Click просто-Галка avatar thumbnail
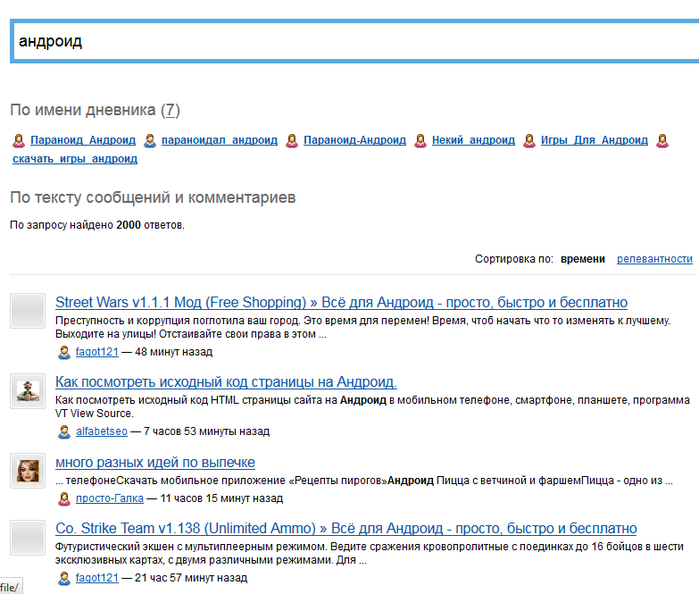 click(x=27, y=470)
